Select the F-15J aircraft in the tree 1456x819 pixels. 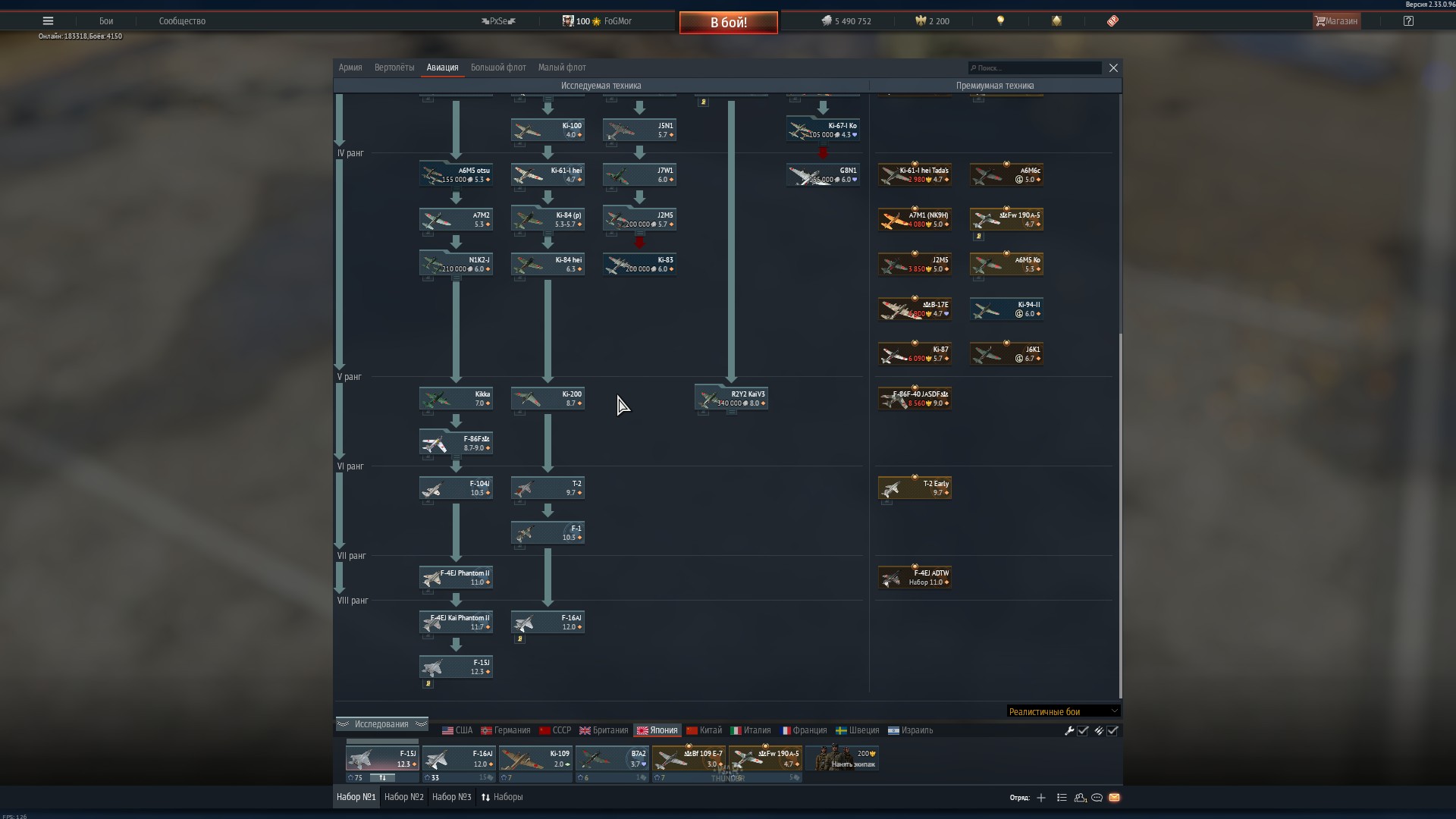click(x=456, y=667)
